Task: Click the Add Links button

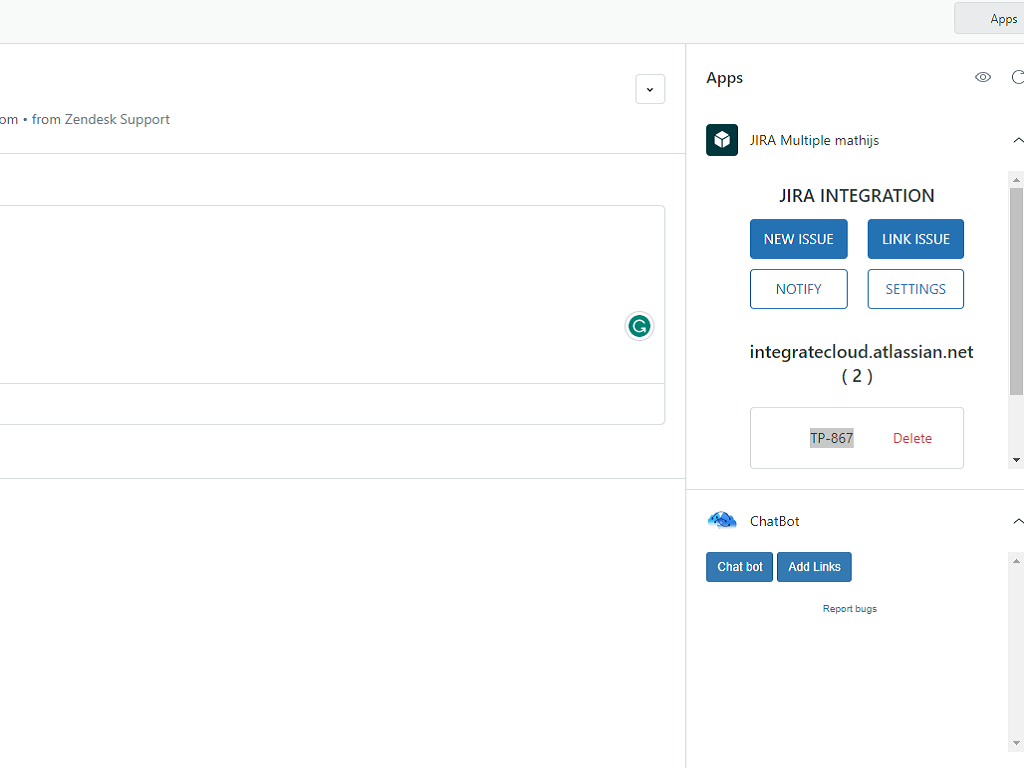Action: 814,567
